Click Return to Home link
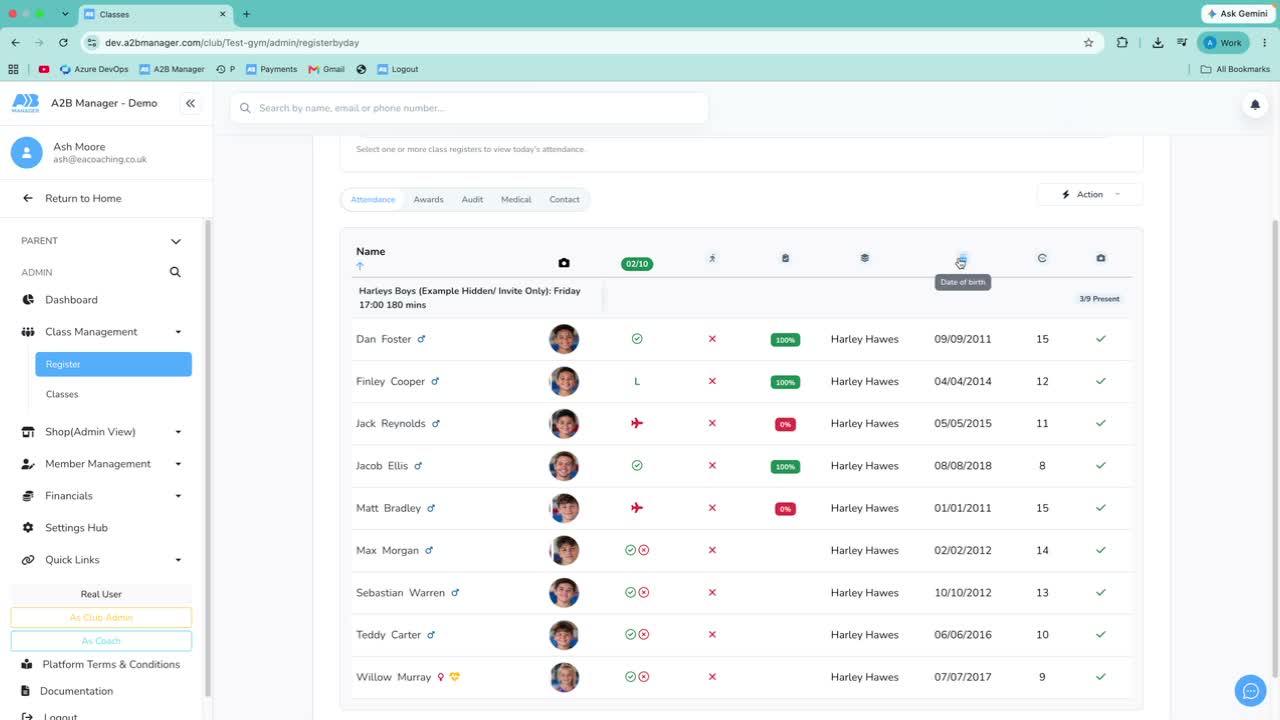Image resolution: width=1280 pixels, height=720 pixels. point(83,199)
